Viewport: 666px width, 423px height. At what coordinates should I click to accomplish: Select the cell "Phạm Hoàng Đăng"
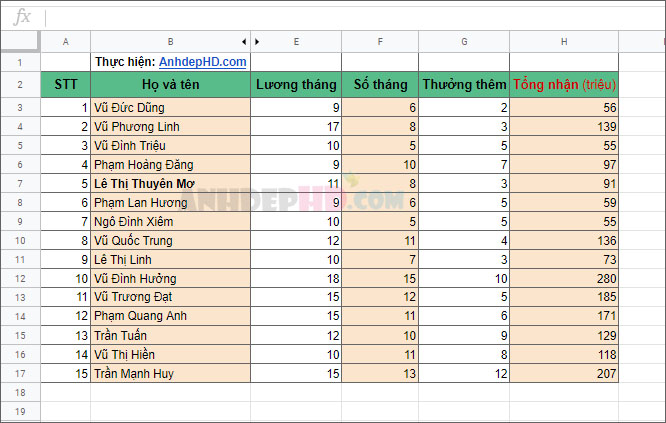170,164
